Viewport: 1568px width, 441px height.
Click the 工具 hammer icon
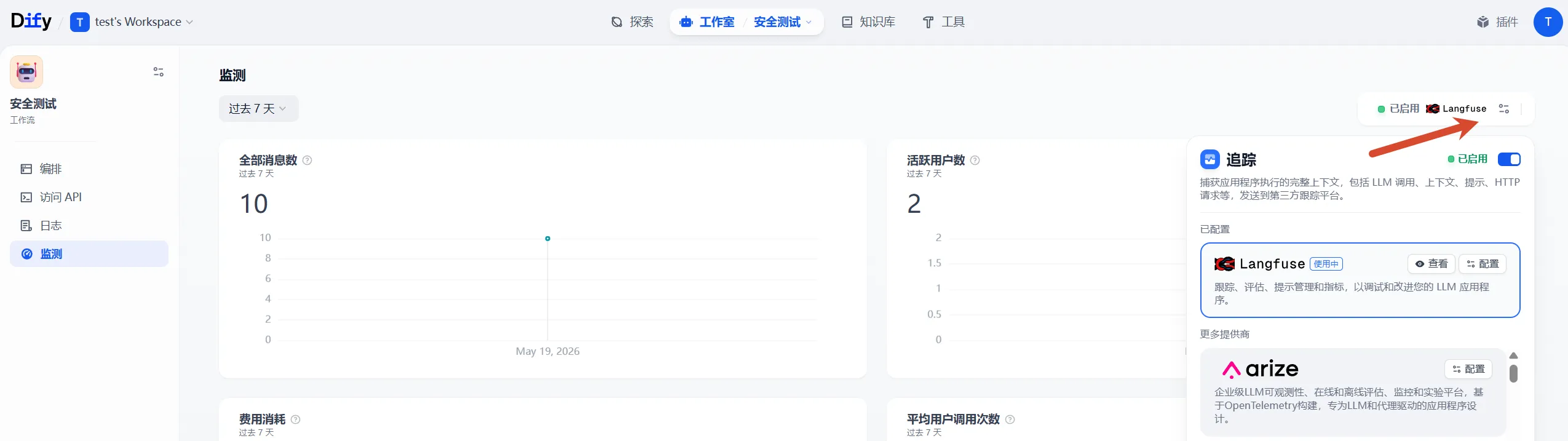[929, 22]
